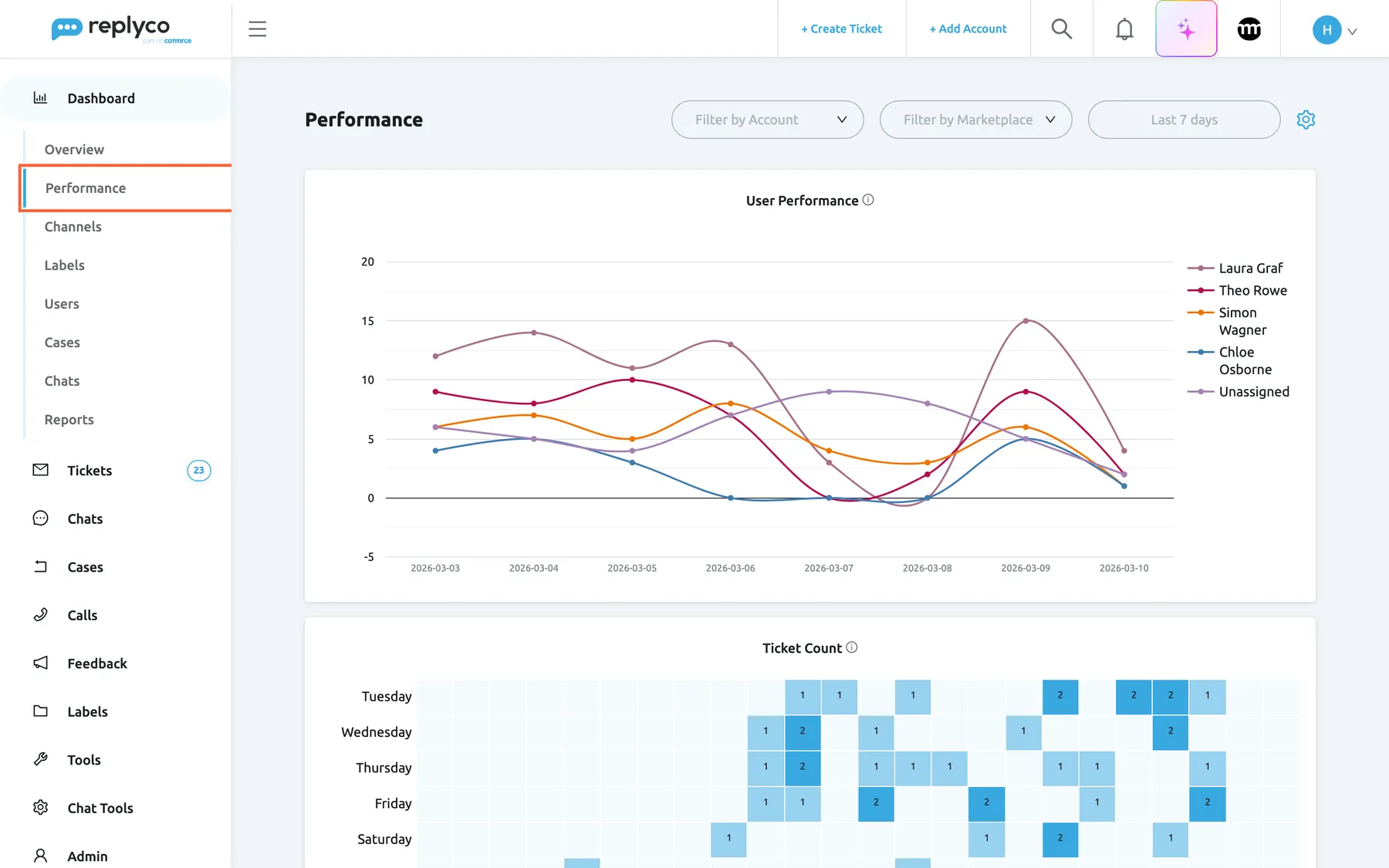Click Laura Graf's peak point on 2026-03-09

point(1026,321)
